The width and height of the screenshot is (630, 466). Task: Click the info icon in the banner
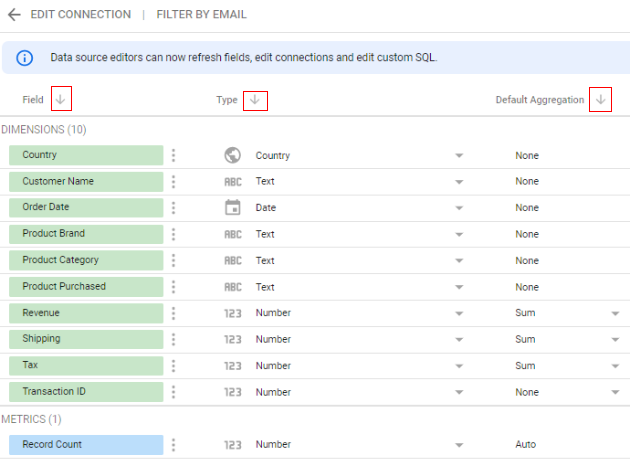25,58
